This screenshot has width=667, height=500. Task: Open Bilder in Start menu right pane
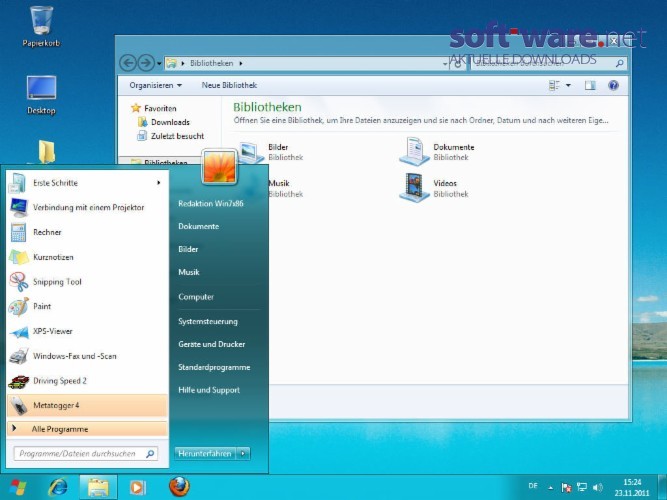188,249
